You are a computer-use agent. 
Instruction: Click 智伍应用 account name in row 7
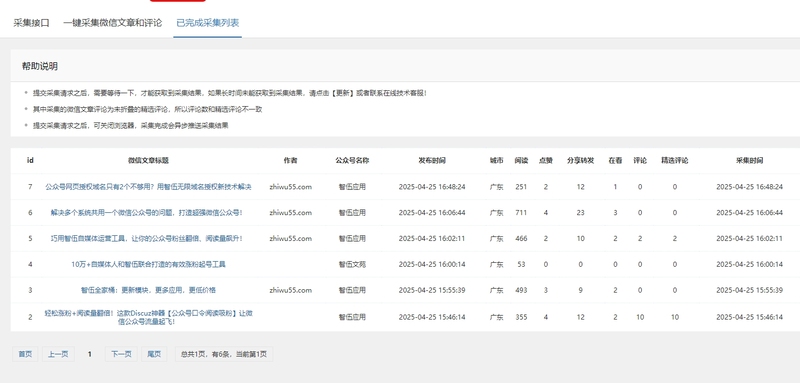(x=352, y=187)
